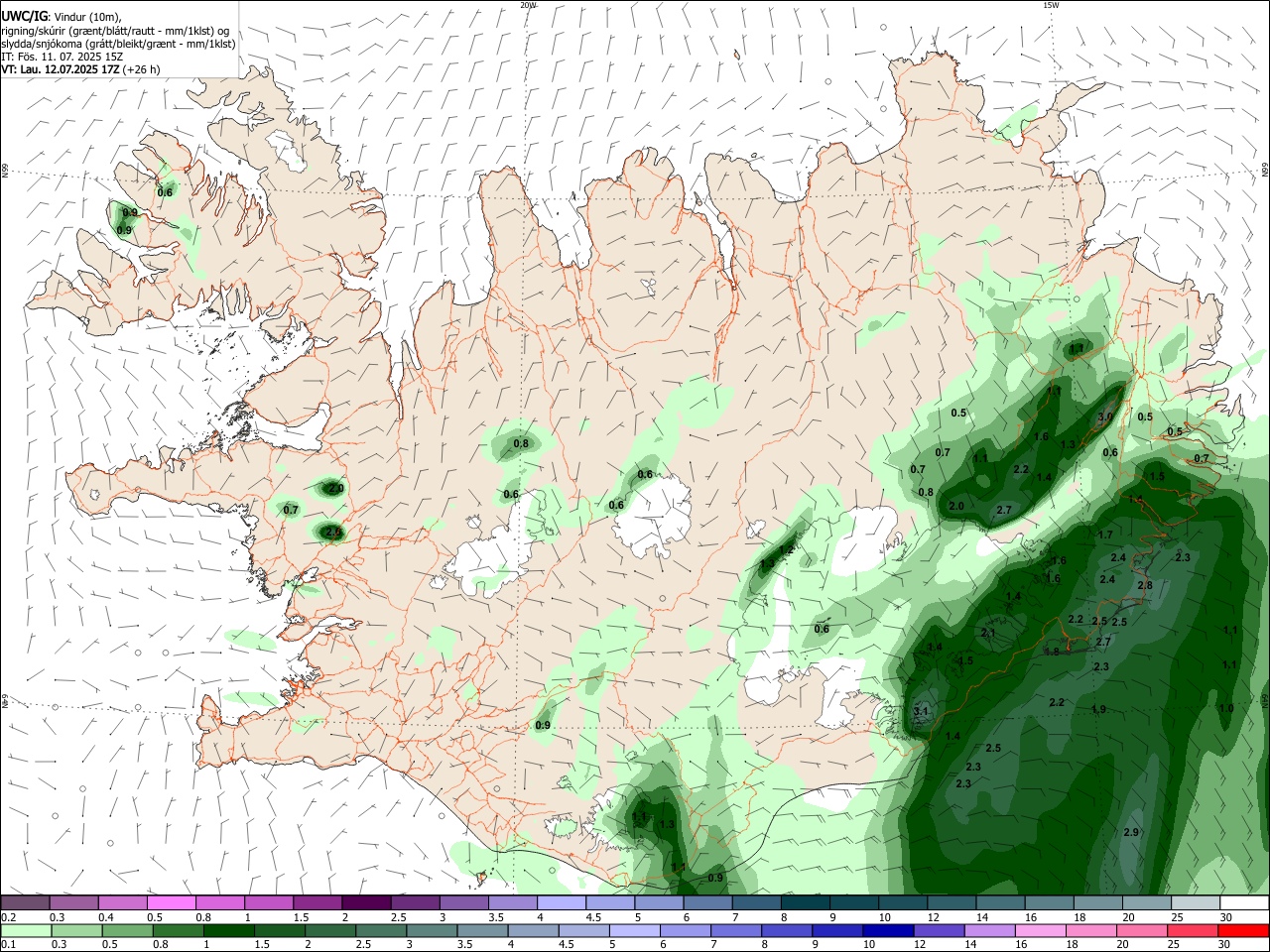Click the 2.1 precipitation value

987,633
